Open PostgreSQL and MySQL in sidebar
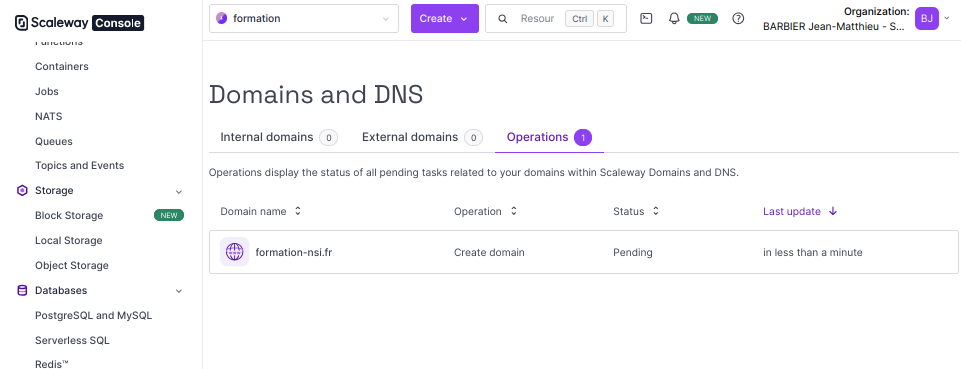This screenshot has width=961, height=369. tap(94, 316)
